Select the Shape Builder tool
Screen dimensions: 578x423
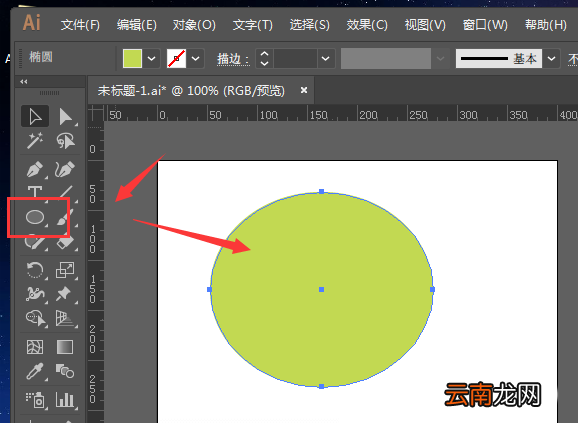[35, 318]
